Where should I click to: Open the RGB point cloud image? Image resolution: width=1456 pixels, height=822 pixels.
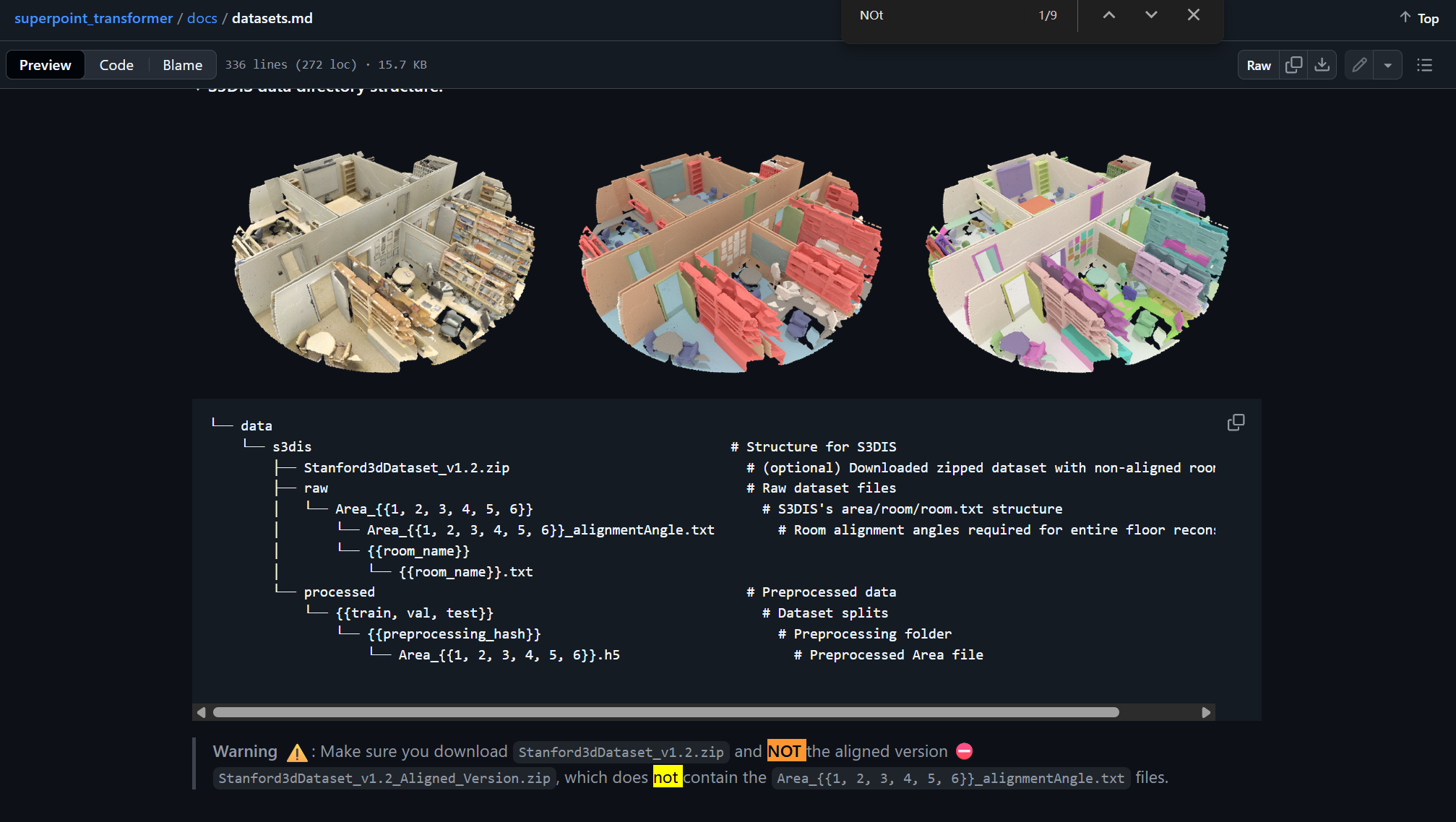tap(384, 262)
